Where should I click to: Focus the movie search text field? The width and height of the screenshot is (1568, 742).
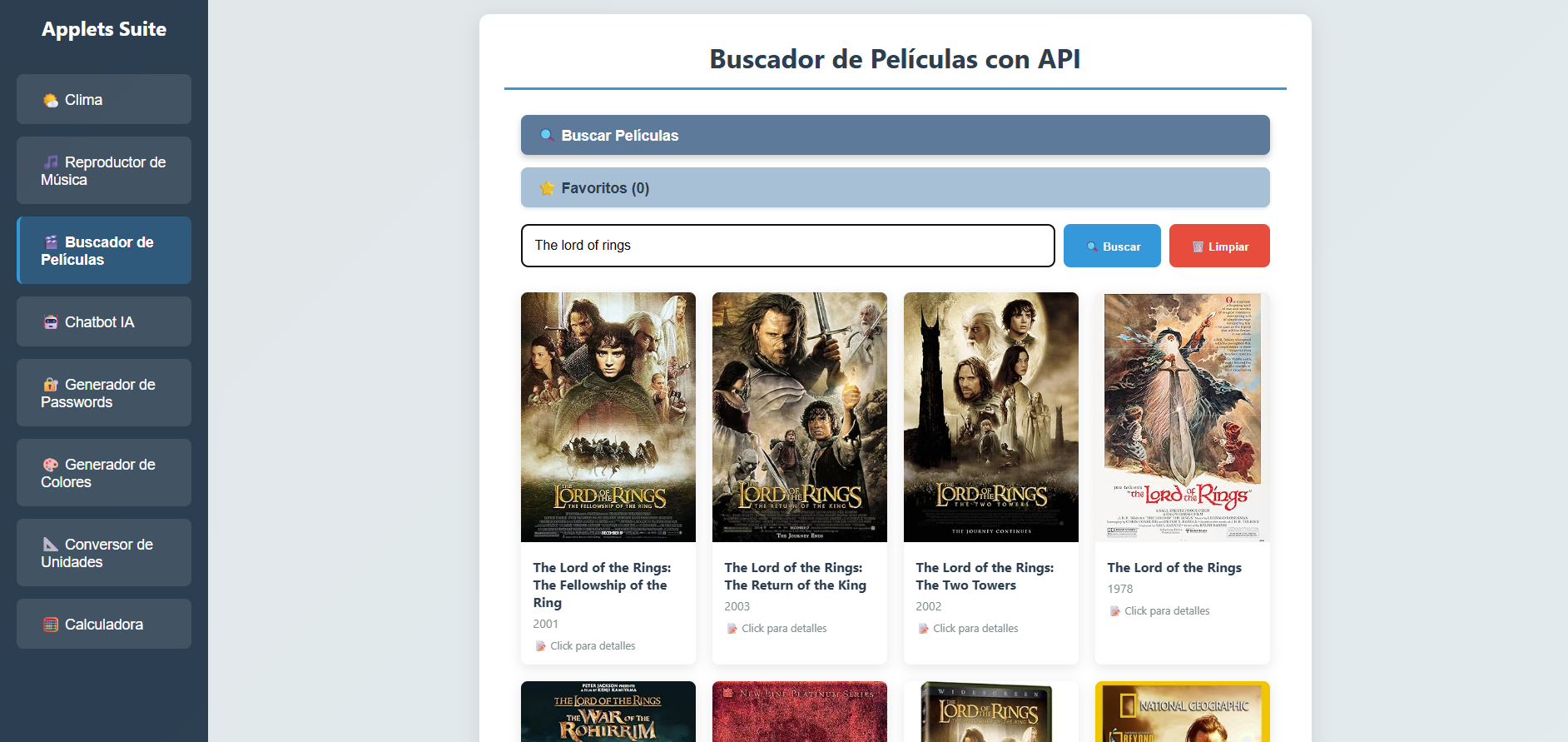(x=787, y=246)
